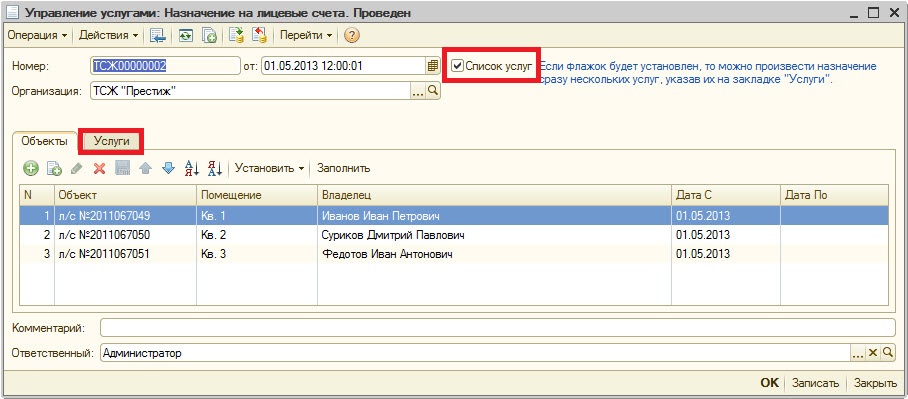This screenshot has width=908, height=399.
Task: Click the Владелец column header
Action: [x=495, y=196]
